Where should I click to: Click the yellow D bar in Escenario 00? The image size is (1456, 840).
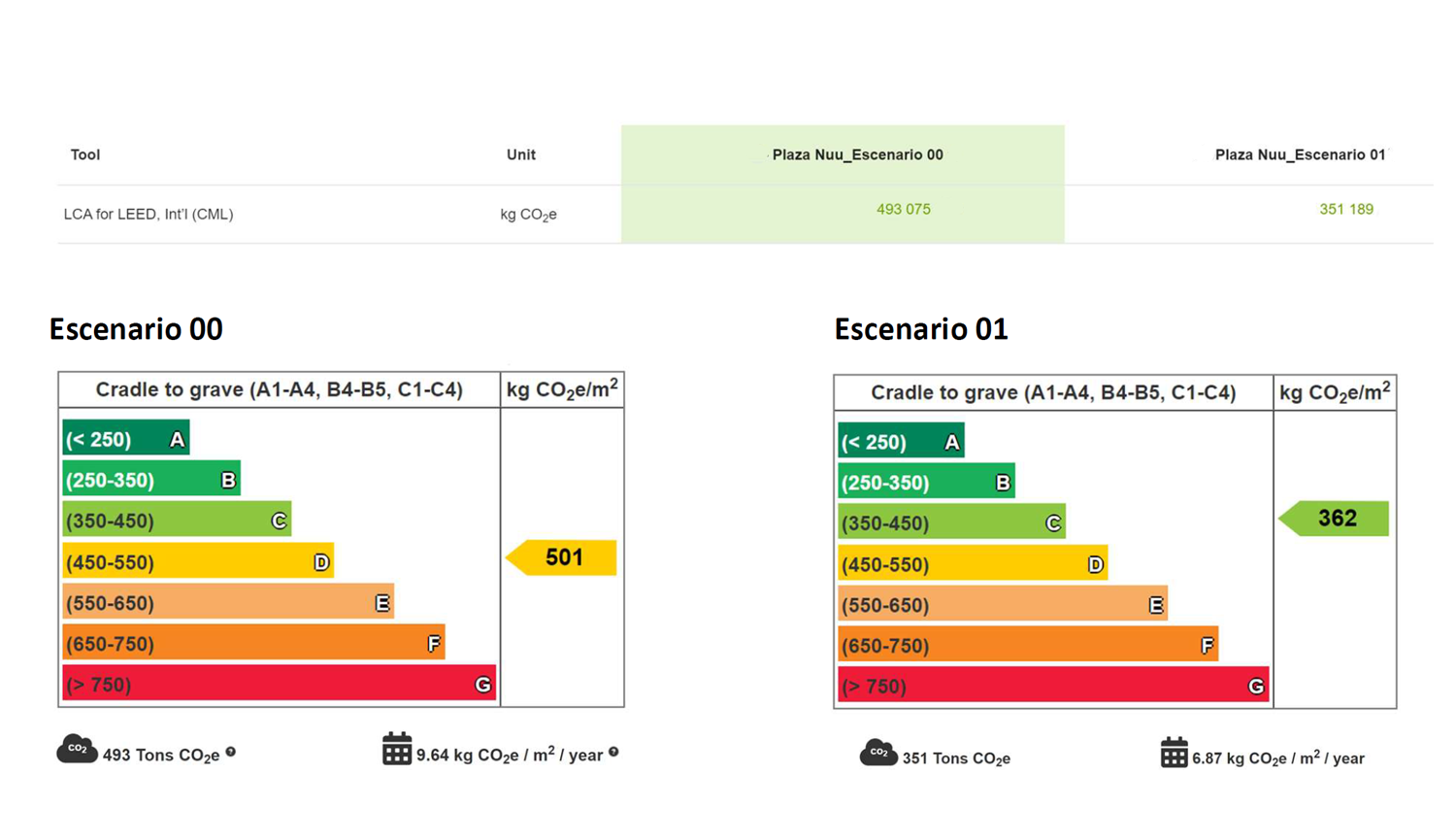coord(197,561)
